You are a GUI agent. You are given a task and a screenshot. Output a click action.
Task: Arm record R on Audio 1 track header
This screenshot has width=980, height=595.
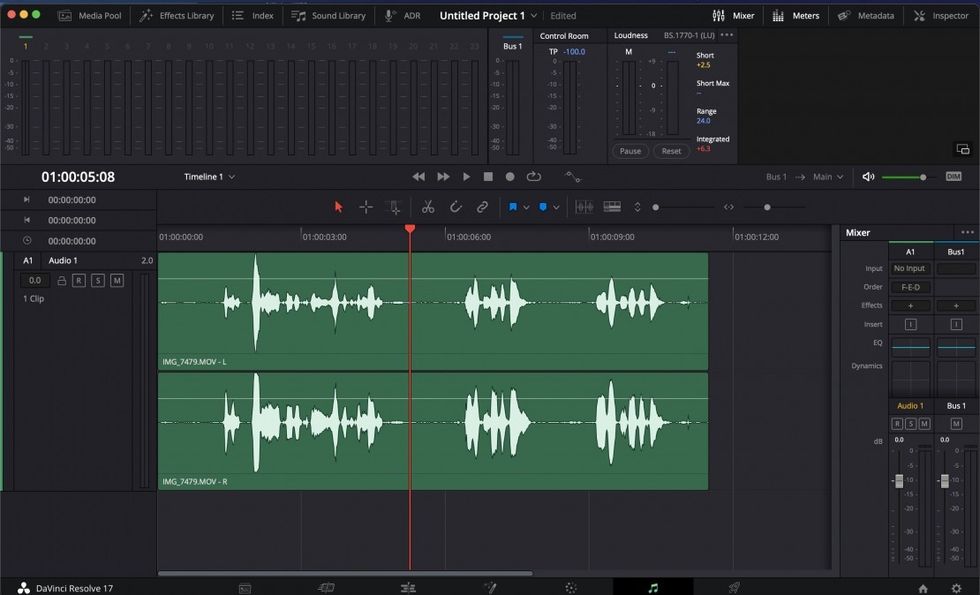79,281
